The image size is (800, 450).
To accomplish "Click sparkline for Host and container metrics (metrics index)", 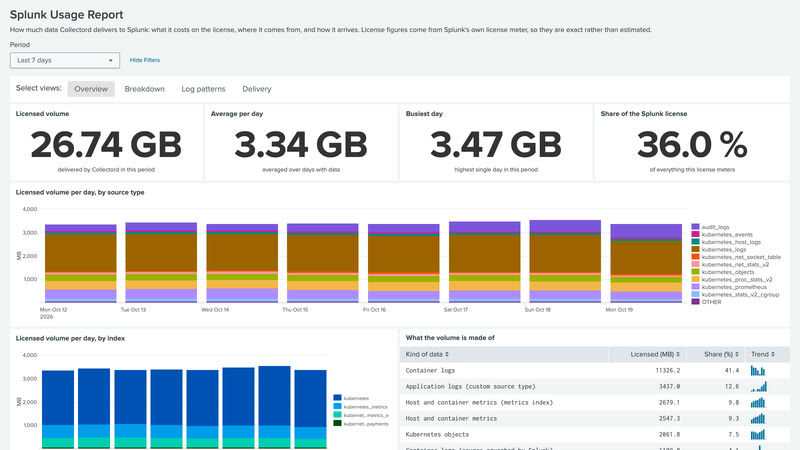I will [758, 402].
